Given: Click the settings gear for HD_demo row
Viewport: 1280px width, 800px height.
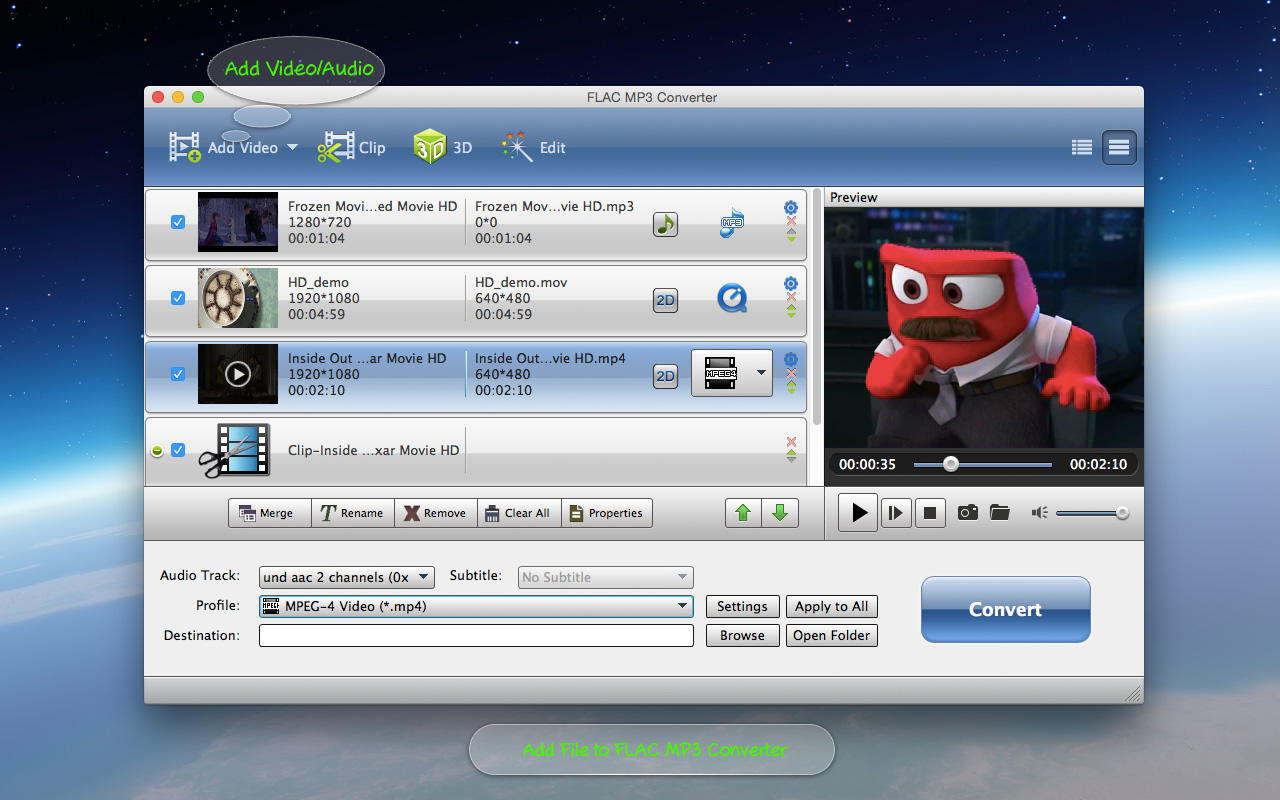Looking at the screenshot, I should [x=791, y=283].
